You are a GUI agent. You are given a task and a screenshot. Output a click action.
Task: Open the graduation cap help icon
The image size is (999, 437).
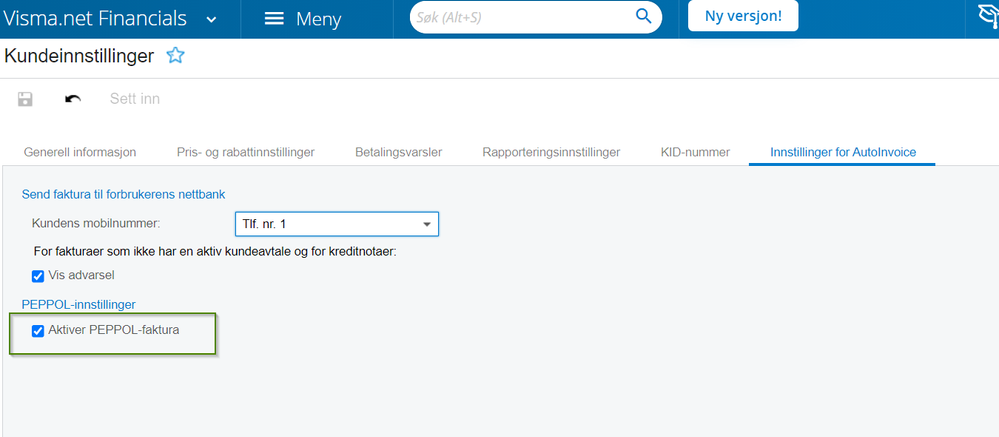click(989, 17)
